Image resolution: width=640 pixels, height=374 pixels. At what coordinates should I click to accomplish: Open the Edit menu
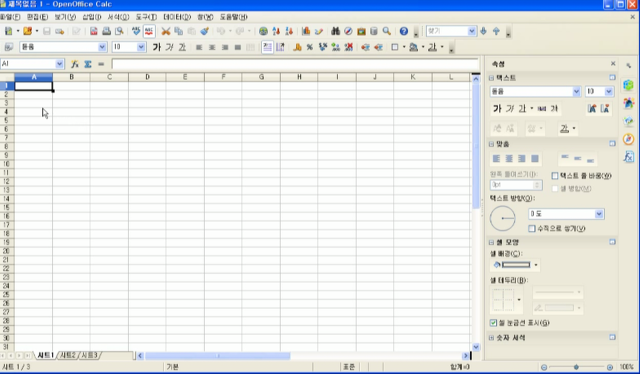(x=37, y=17)
